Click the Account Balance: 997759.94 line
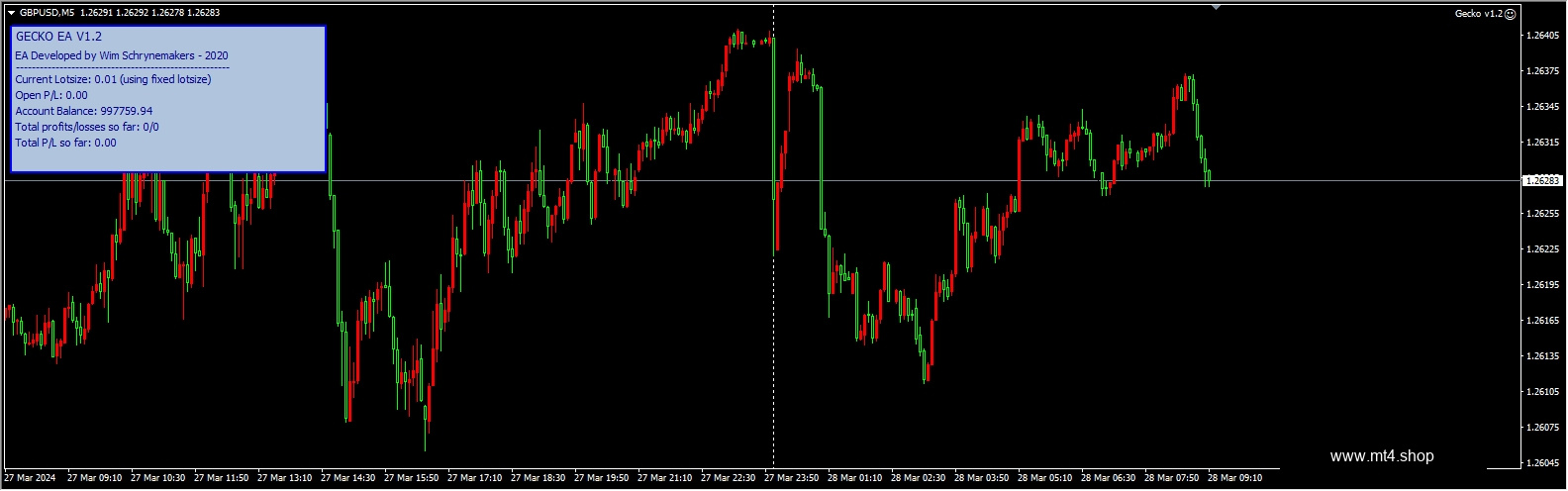Image resolution: width=1568 pixels, height=491 pixels. [84, 111]
